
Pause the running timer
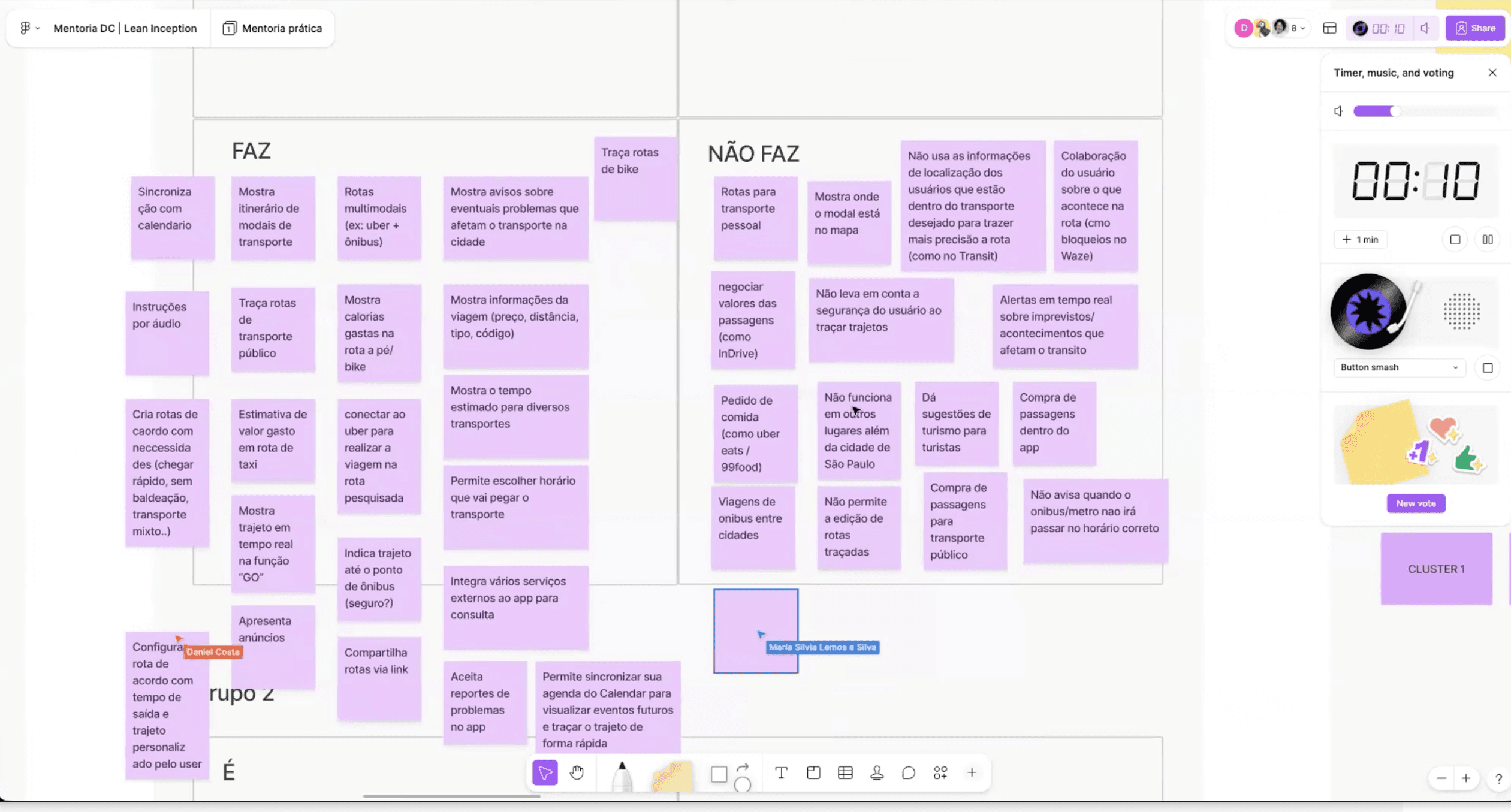(1488, 240)
